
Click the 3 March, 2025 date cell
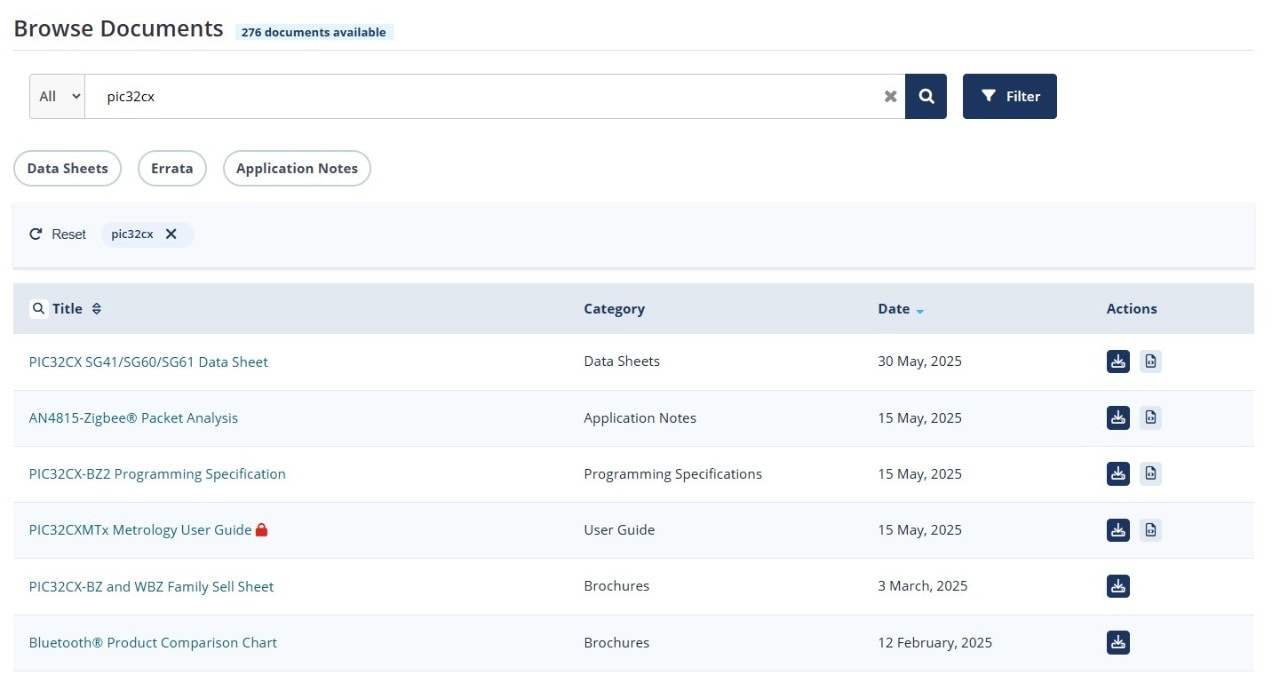pos(923,586)
